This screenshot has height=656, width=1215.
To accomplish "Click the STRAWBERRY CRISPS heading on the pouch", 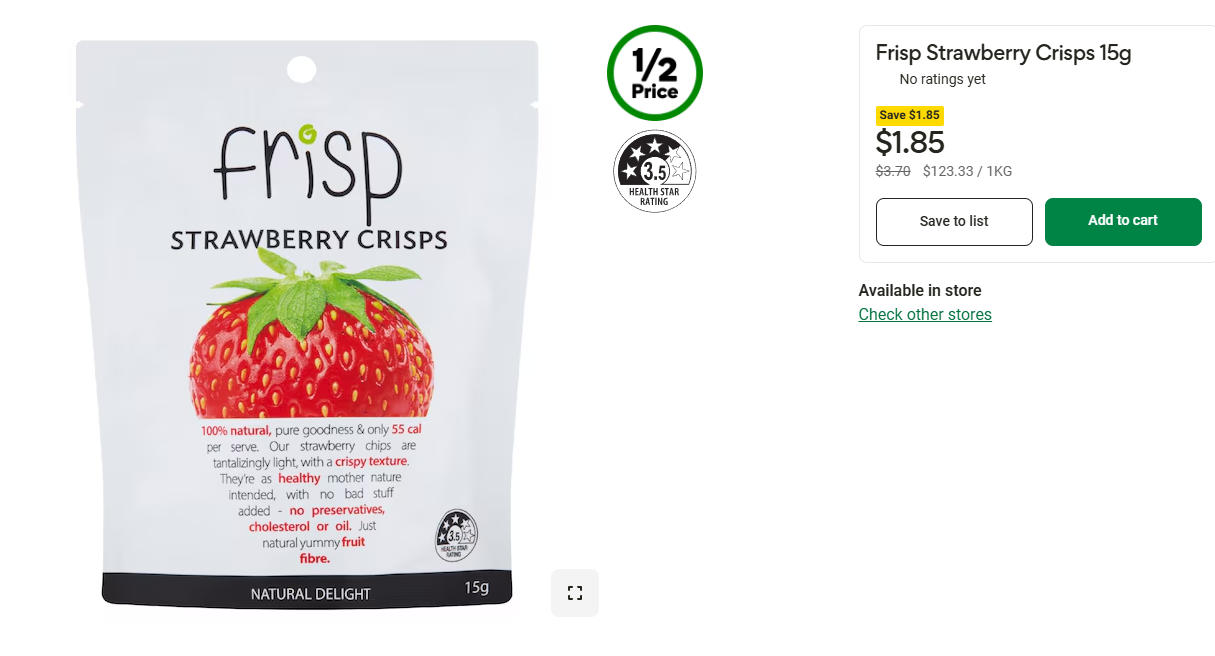I will 309,240.
